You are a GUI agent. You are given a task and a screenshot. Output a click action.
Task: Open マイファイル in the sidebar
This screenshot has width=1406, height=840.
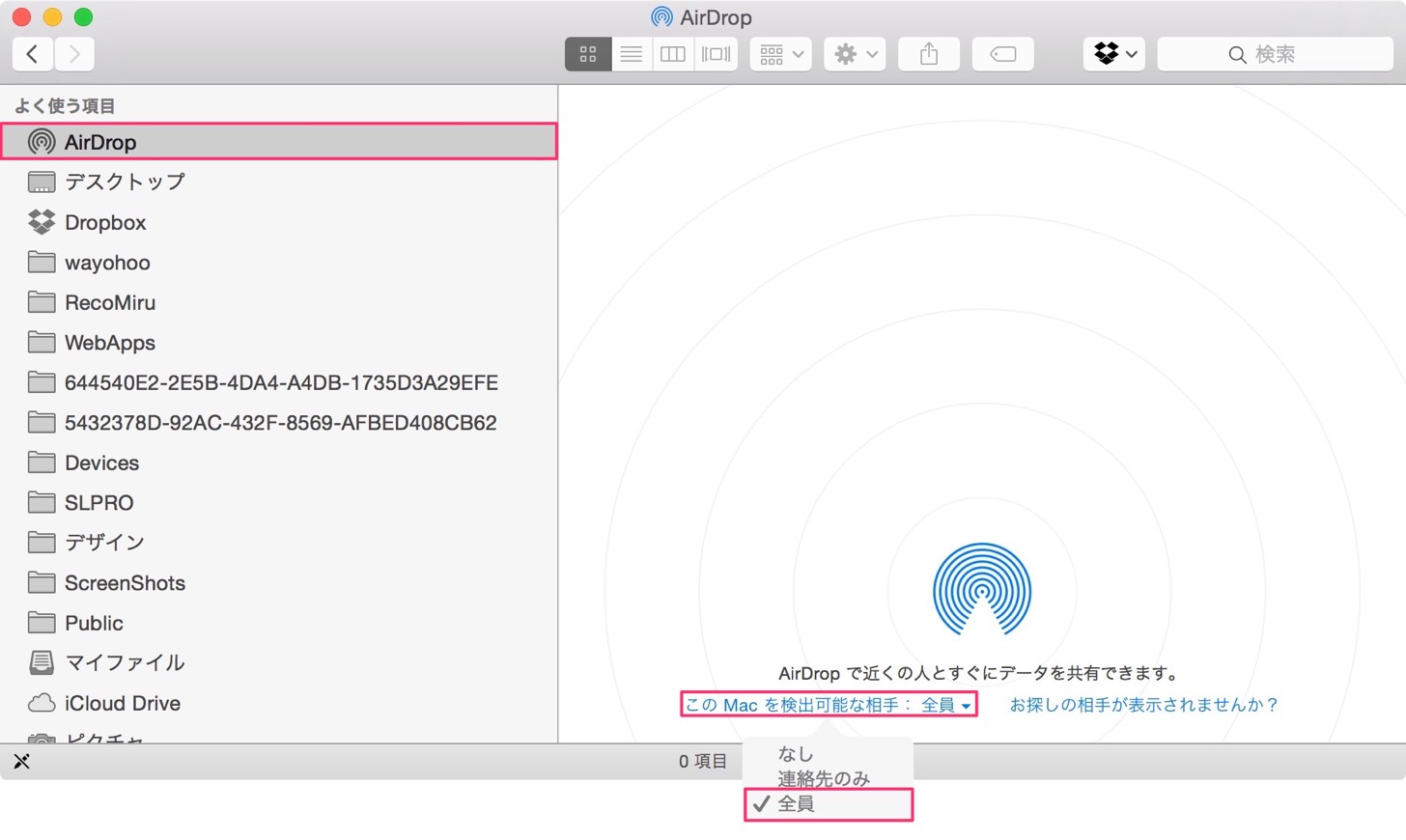(x=279, y=663)
